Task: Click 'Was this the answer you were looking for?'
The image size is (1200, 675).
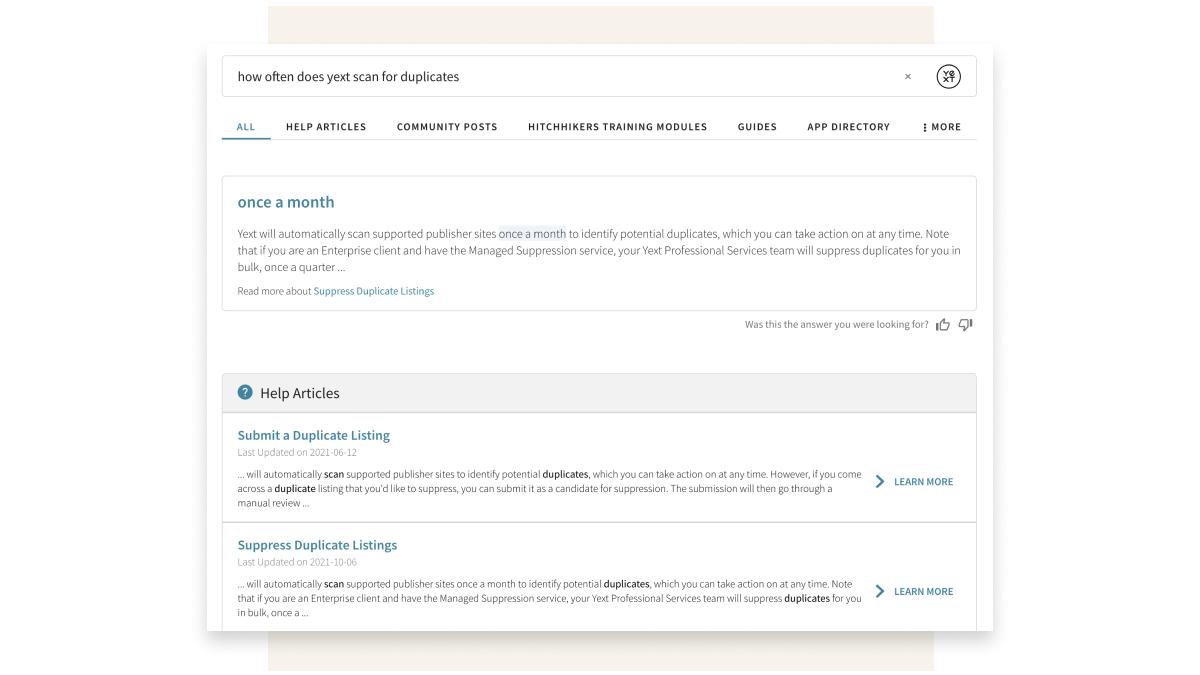Action: pyautogui.click(x=837, y=325)
